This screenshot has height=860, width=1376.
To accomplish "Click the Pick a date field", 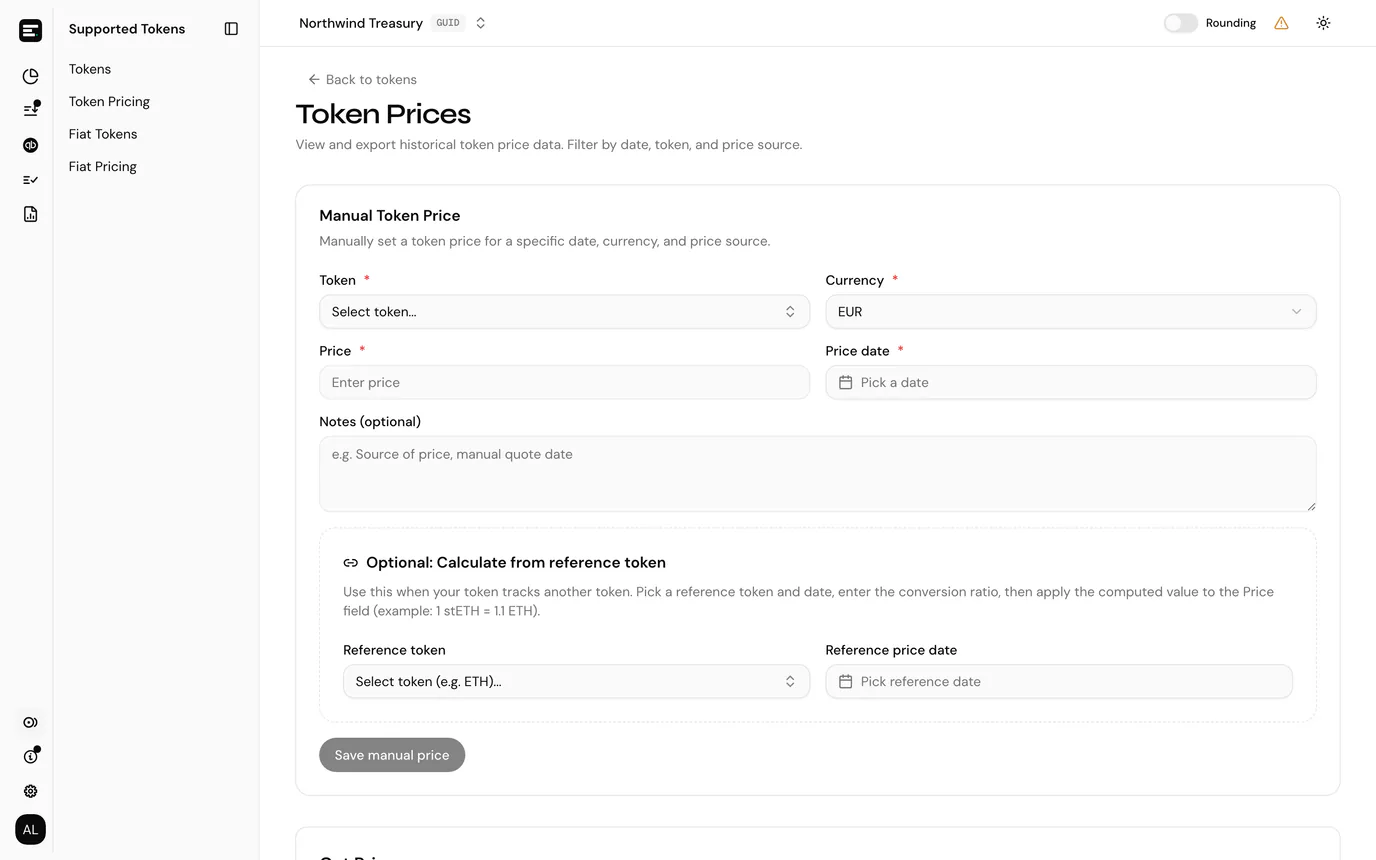I will (x=1070, y=382).
